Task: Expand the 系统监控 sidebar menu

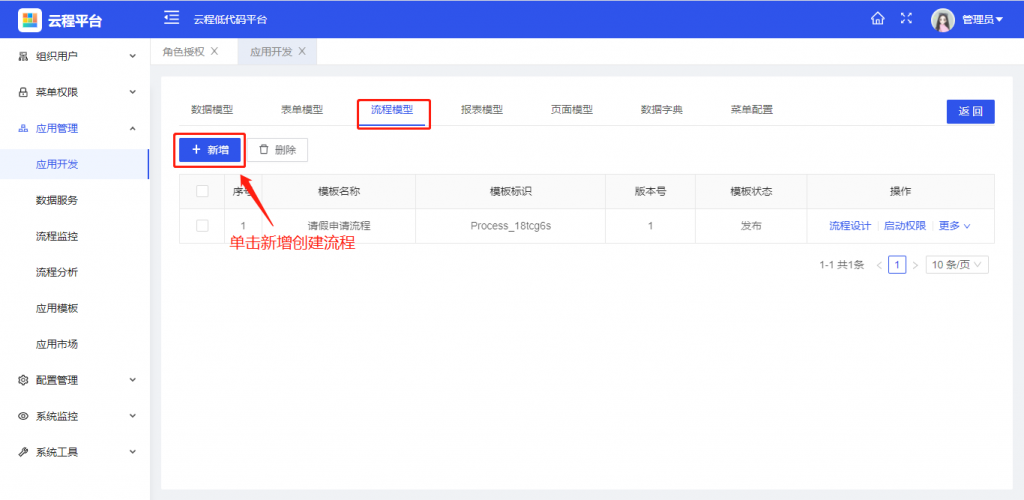Action: pyautogui.click(x=75, y=416)
